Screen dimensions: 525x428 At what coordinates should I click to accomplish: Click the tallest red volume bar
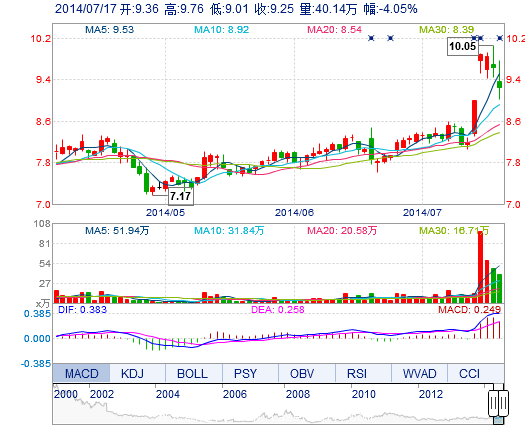tap(480, 267)
